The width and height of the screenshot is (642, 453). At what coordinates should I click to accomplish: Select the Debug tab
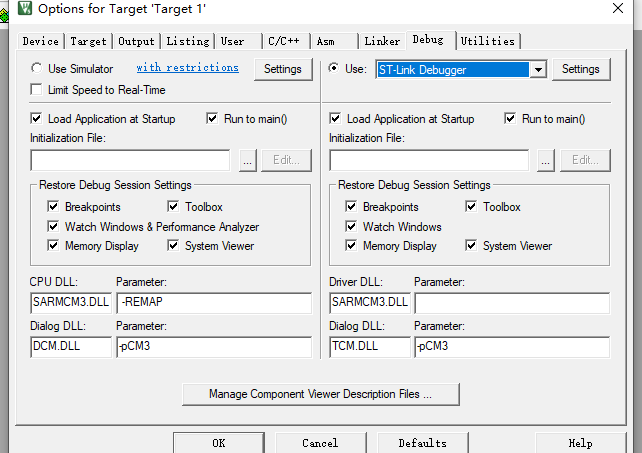point(430,40)
